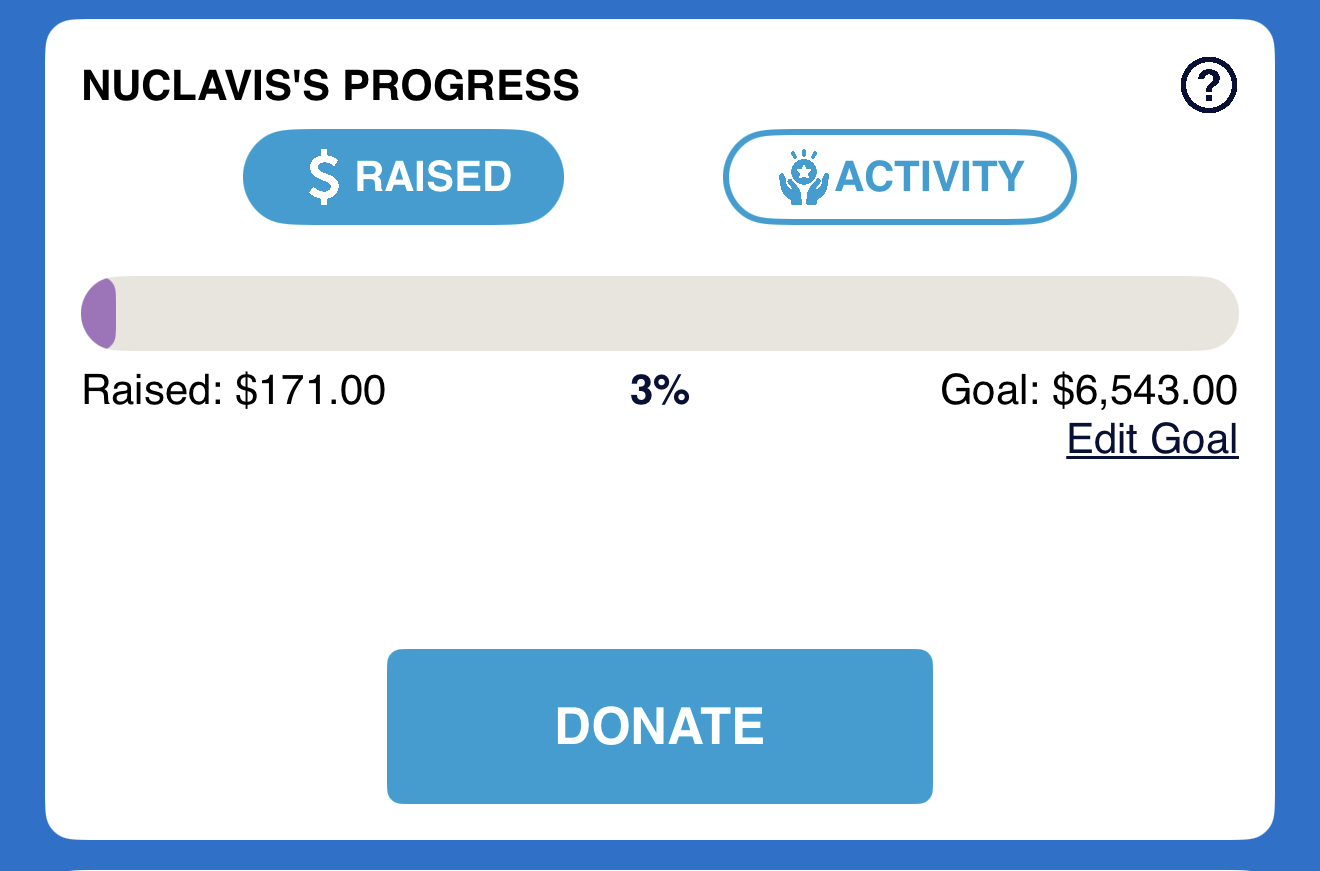Screen dimensions: 1320x871
Task: Click the word PROGRESS in the heading
Action: [461, 86]
